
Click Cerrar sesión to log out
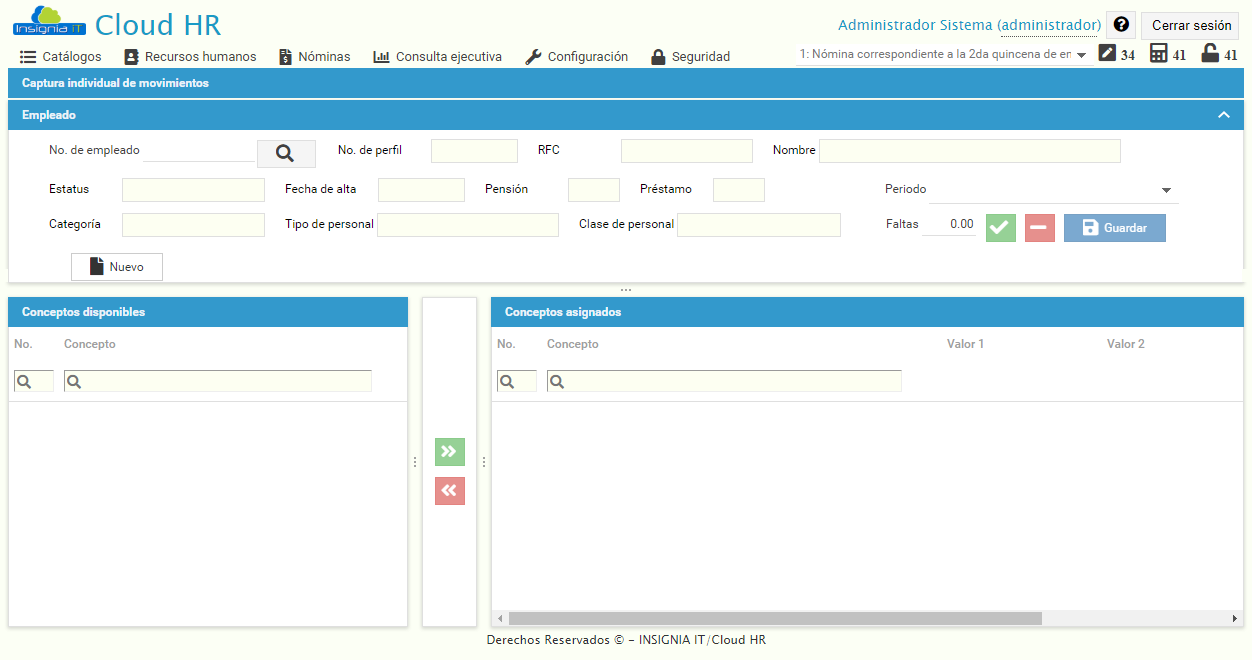point(1189,24)
